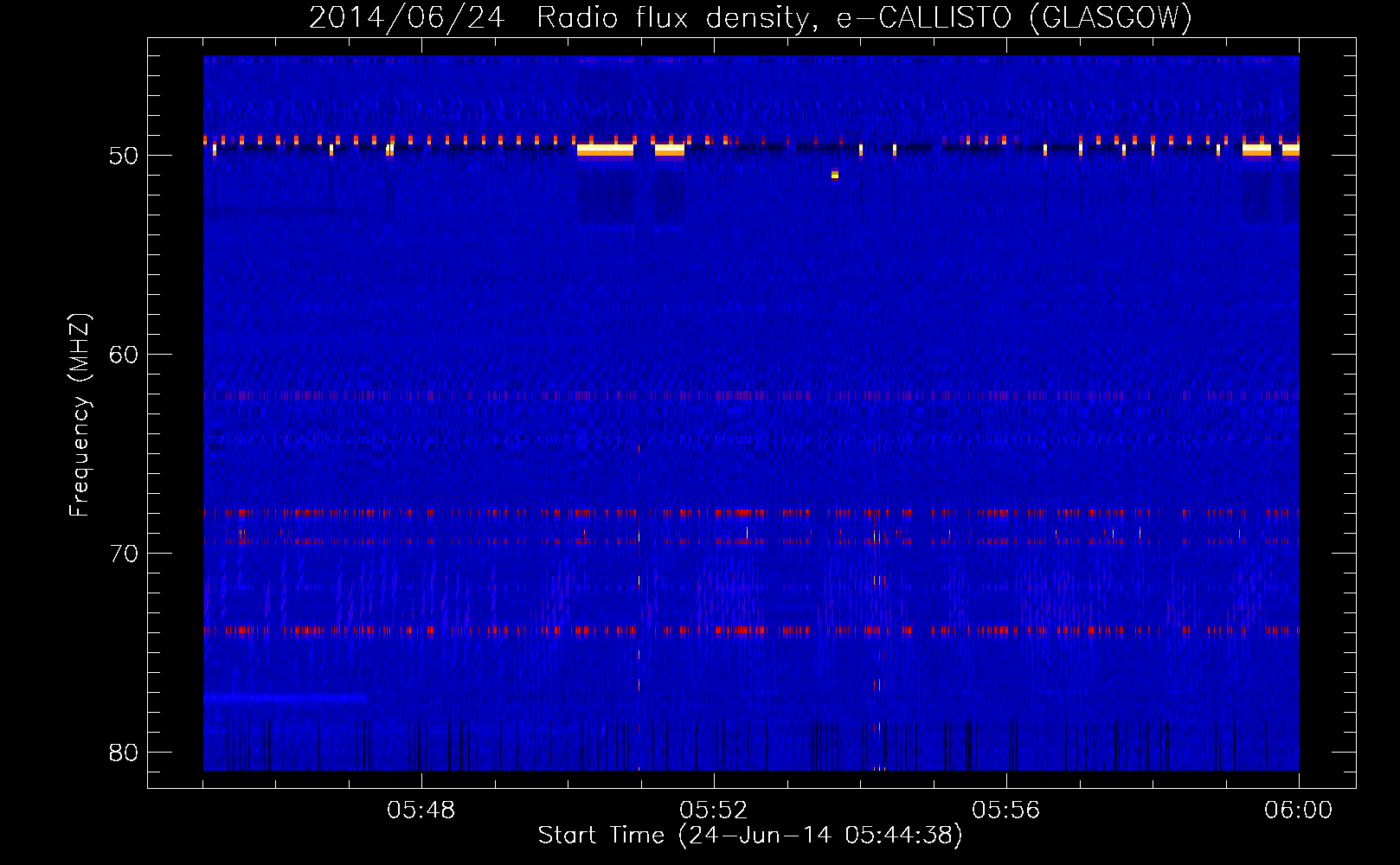Click the 05:56 time tick label

(x=1006, y=811)
